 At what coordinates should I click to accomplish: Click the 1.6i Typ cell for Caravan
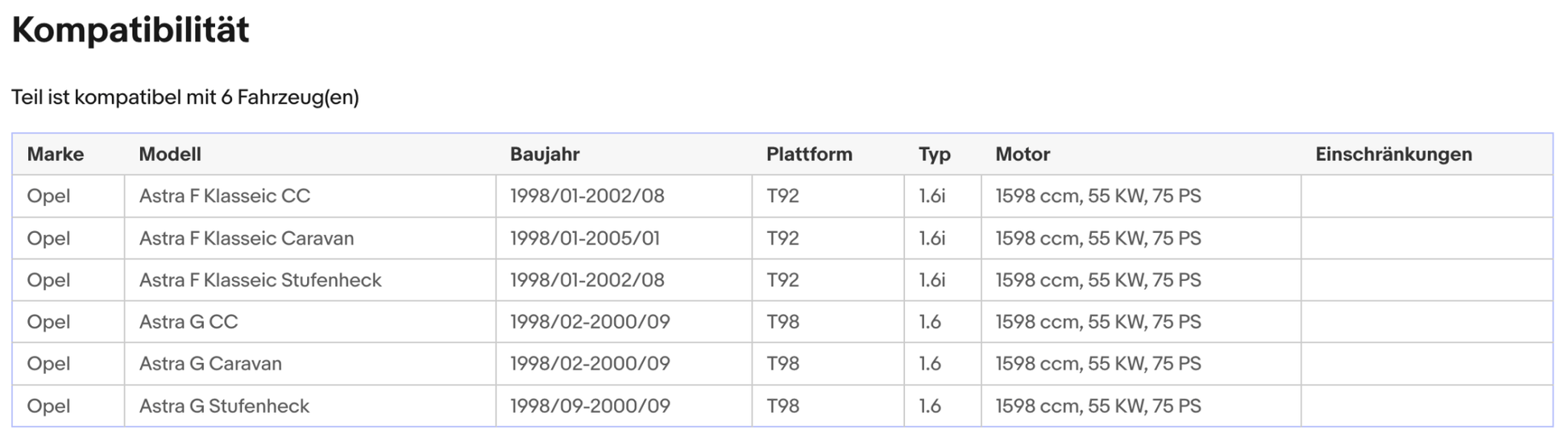click(931, 238)
